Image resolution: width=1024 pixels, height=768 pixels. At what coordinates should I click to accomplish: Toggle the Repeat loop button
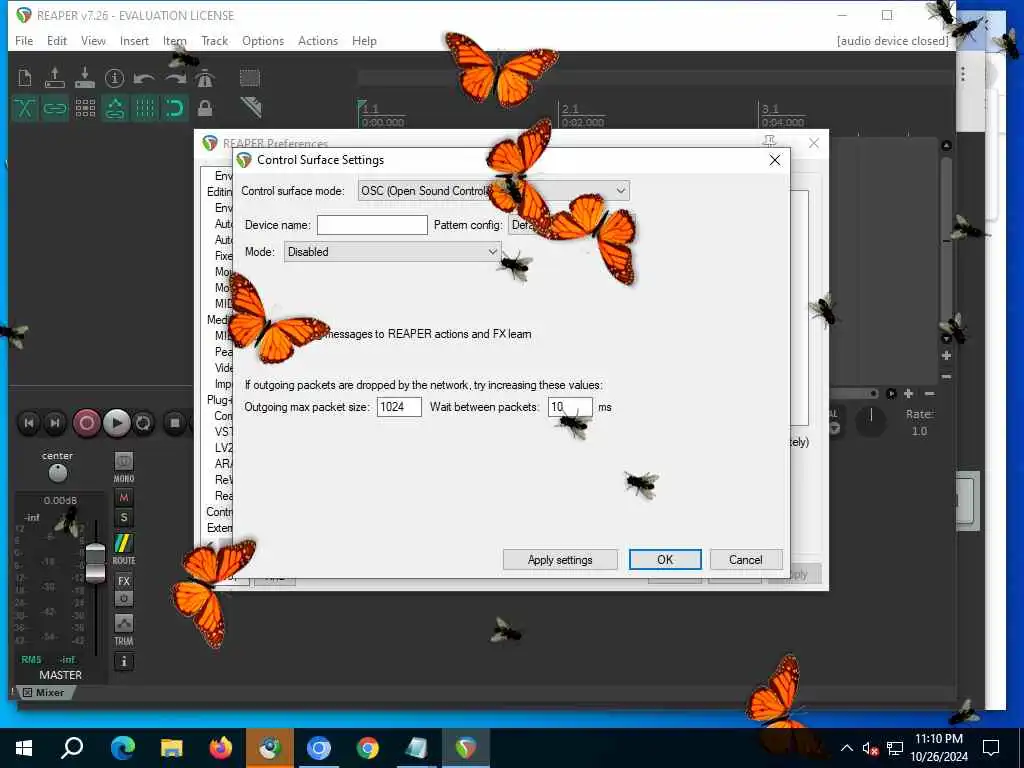(143, 423)
